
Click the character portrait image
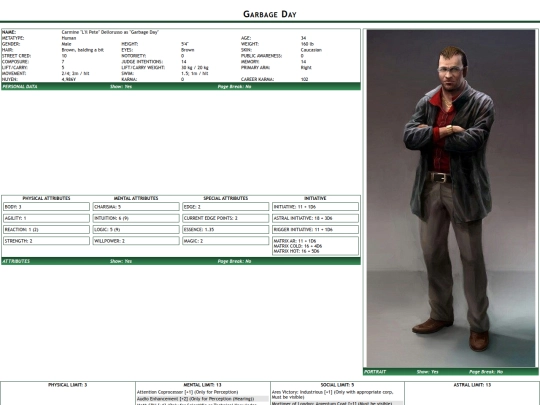[451, 198]
